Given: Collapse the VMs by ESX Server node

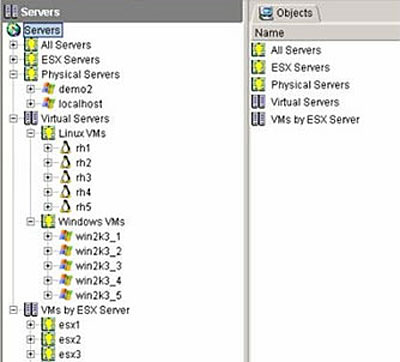Looking at the screenshot, I should point(13,310).
